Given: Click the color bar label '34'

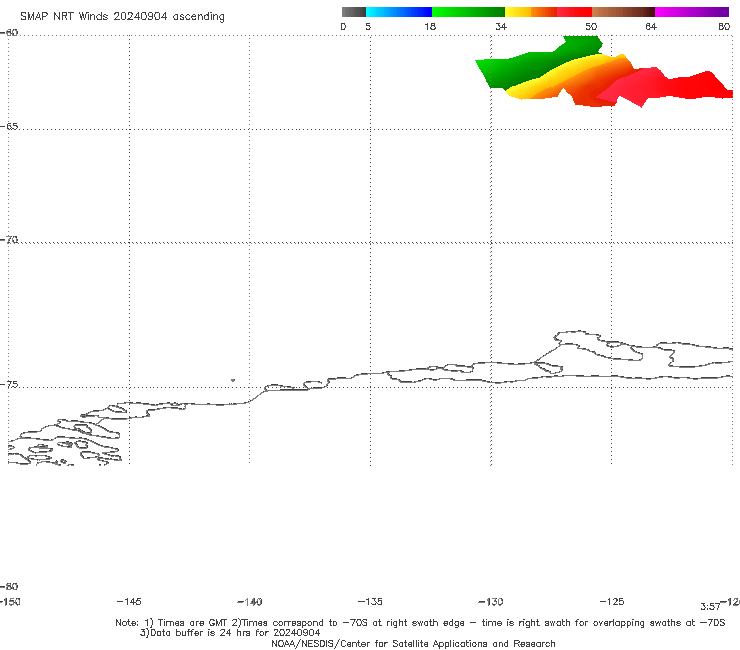Looking at the screenshot, I should tap(501, 26).
